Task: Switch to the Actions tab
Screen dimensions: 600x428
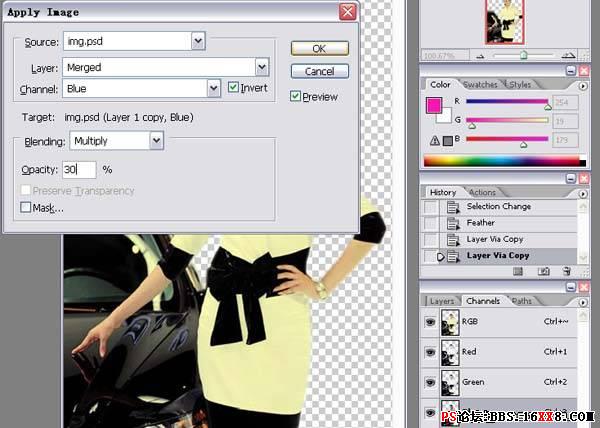Action: pos(482,192)
